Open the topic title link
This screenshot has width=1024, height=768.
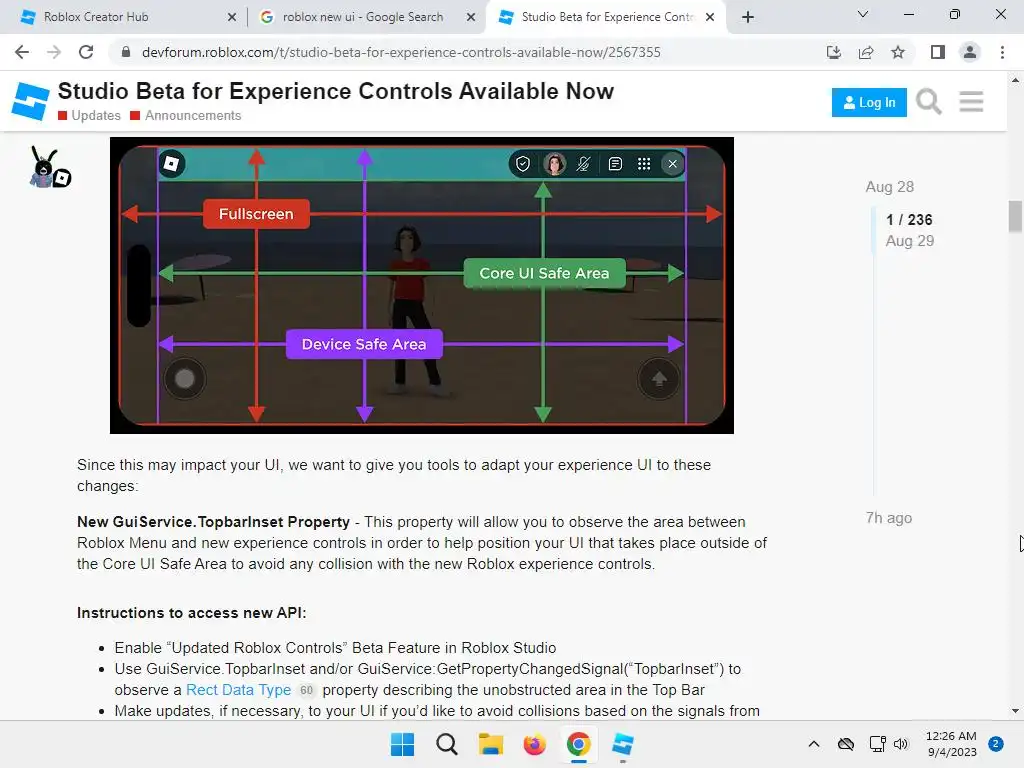[x=336, y=91]
